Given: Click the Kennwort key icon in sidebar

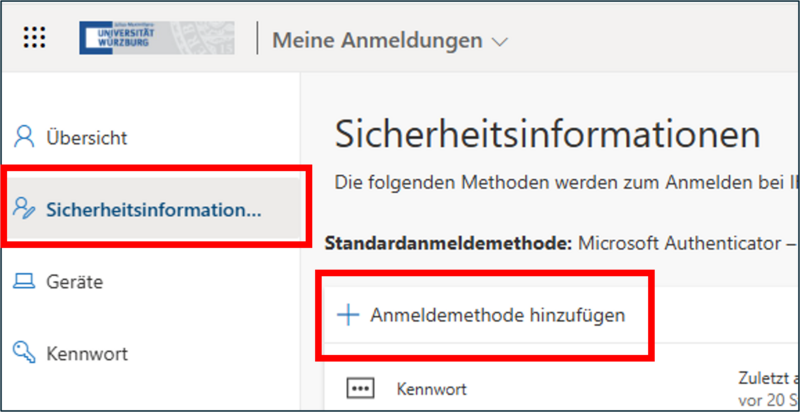Looking at the screenshot, I should pyautogui.click(x=24, y=353).
